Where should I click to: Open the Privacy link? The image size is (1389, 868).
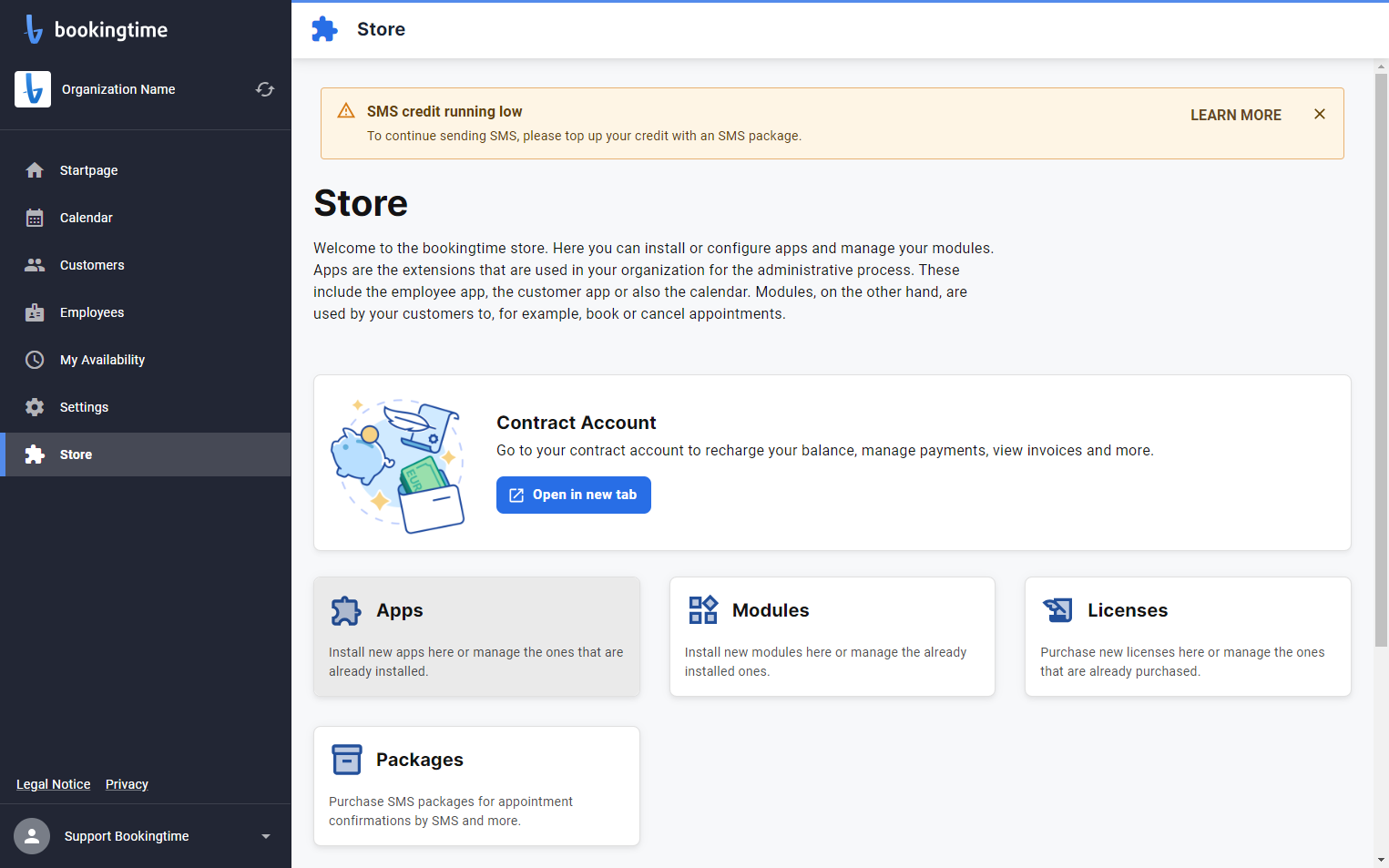point(127,784)
